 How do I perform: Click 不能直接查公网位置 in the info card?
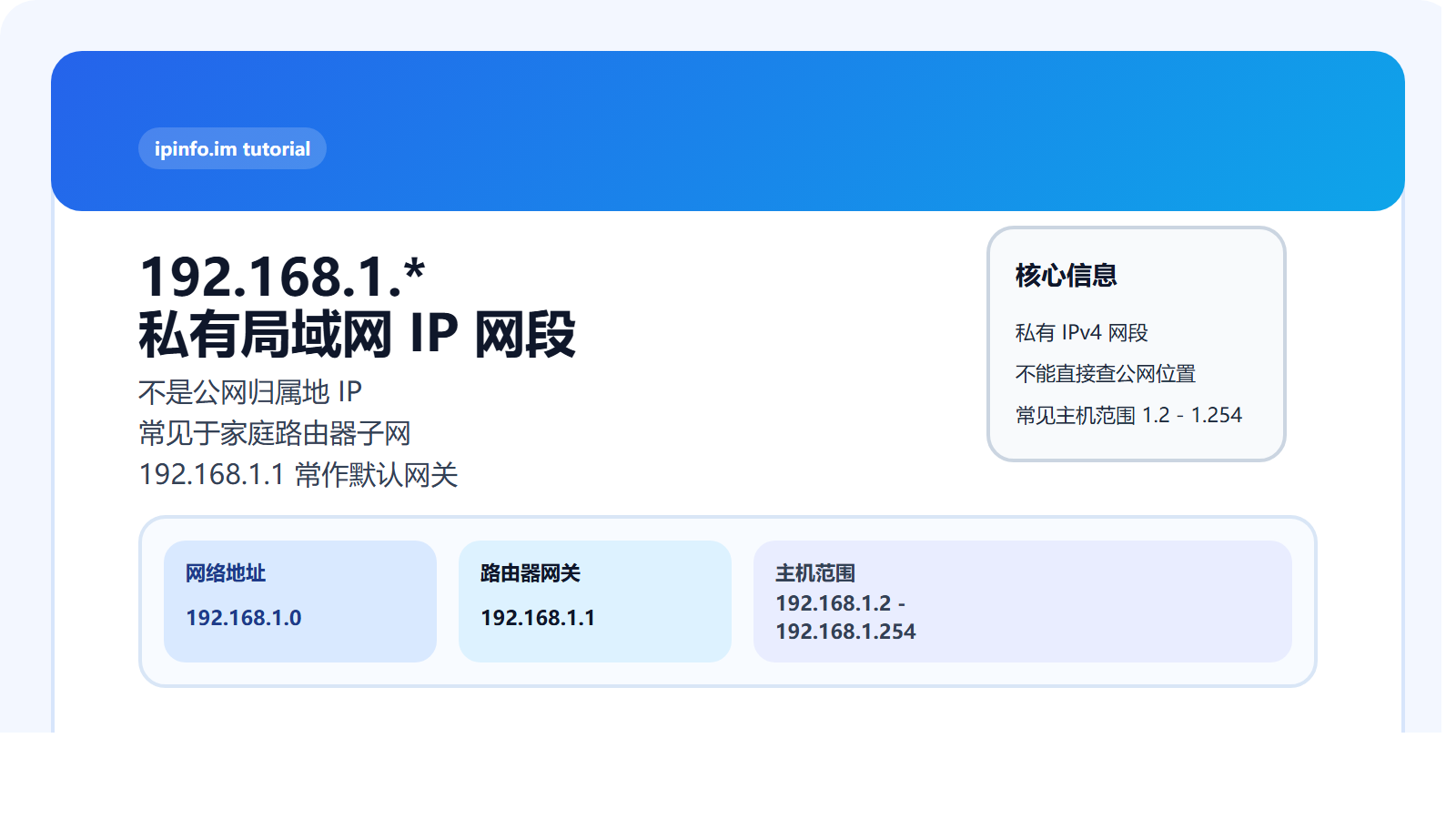point(1105,374)
